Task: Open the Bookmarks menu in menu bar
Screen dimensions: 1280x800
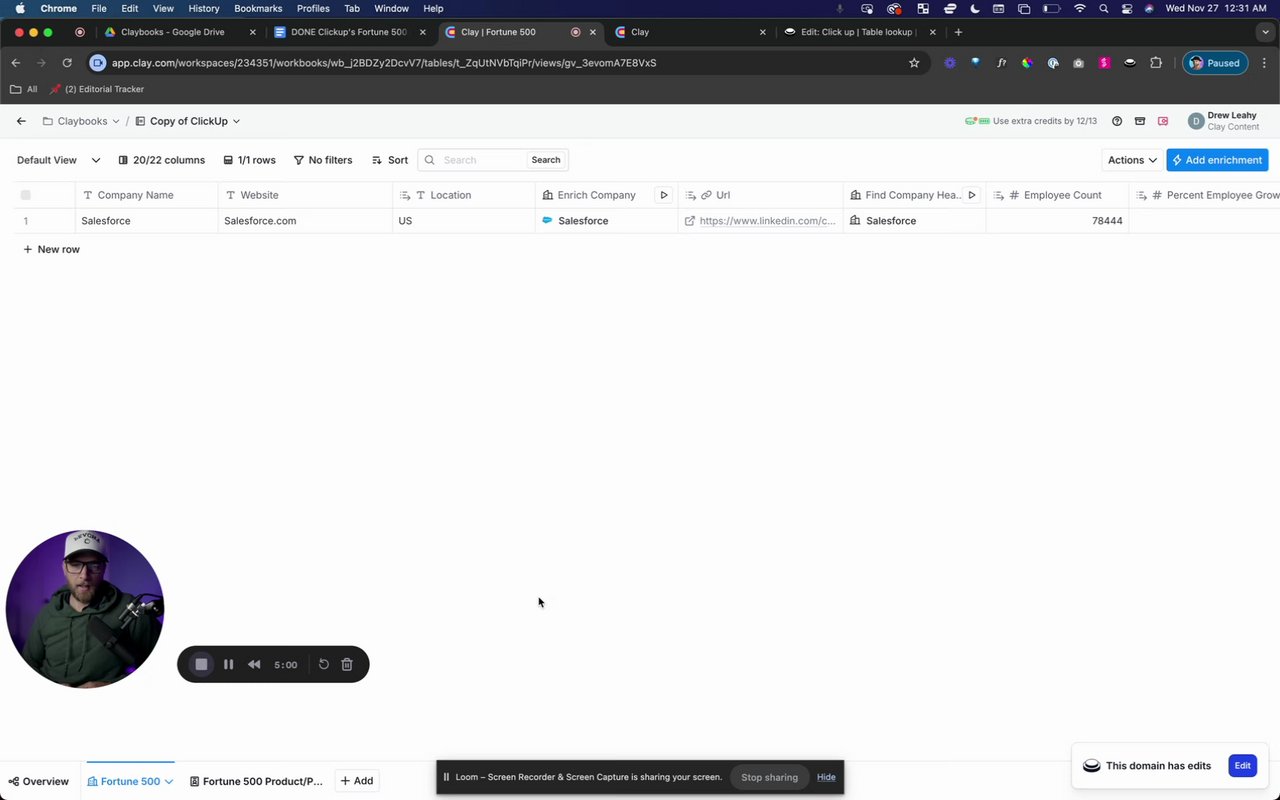Action: pos(258,8)
